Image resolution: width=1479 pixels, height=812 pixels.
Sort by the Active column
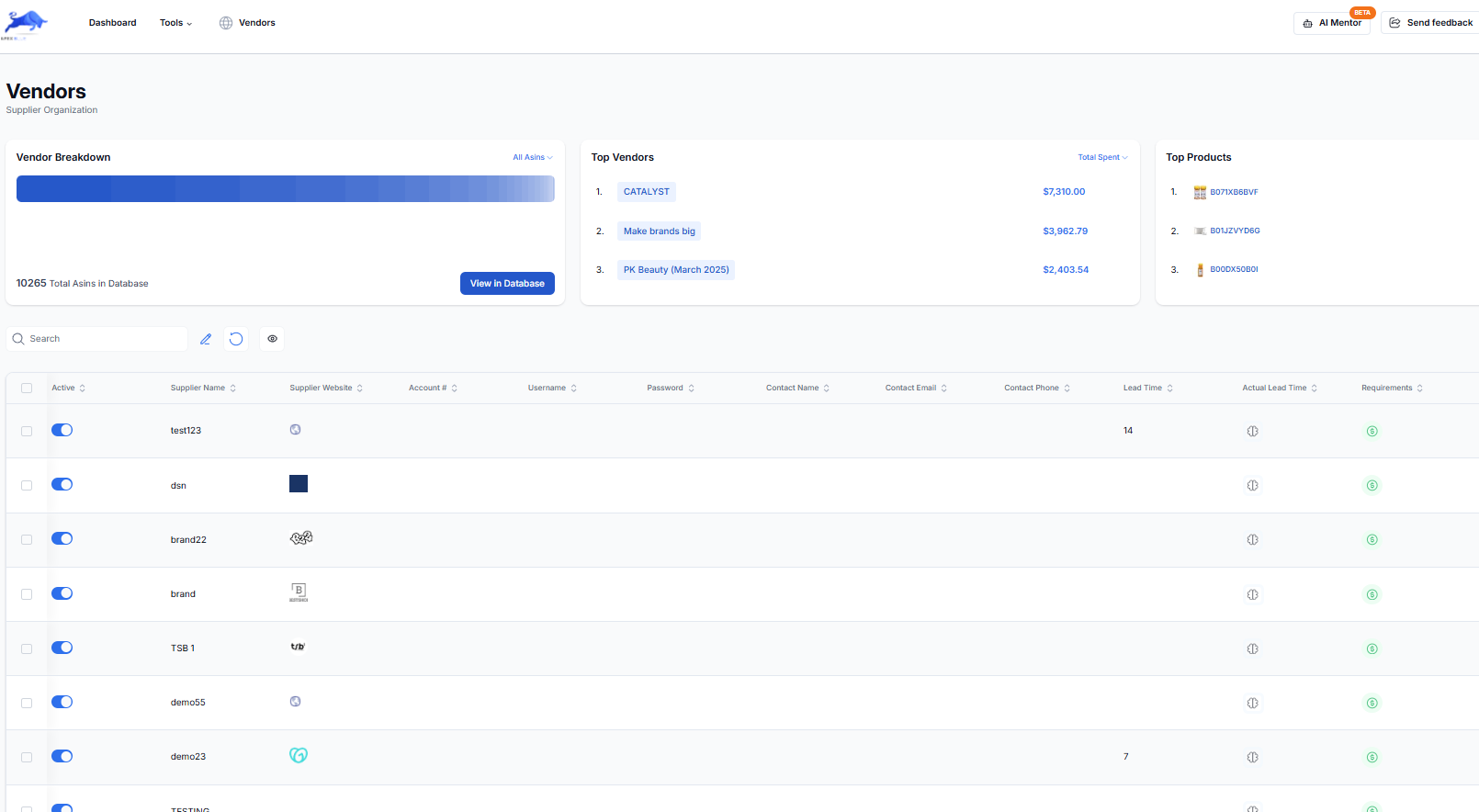click(x=69, y=388)
